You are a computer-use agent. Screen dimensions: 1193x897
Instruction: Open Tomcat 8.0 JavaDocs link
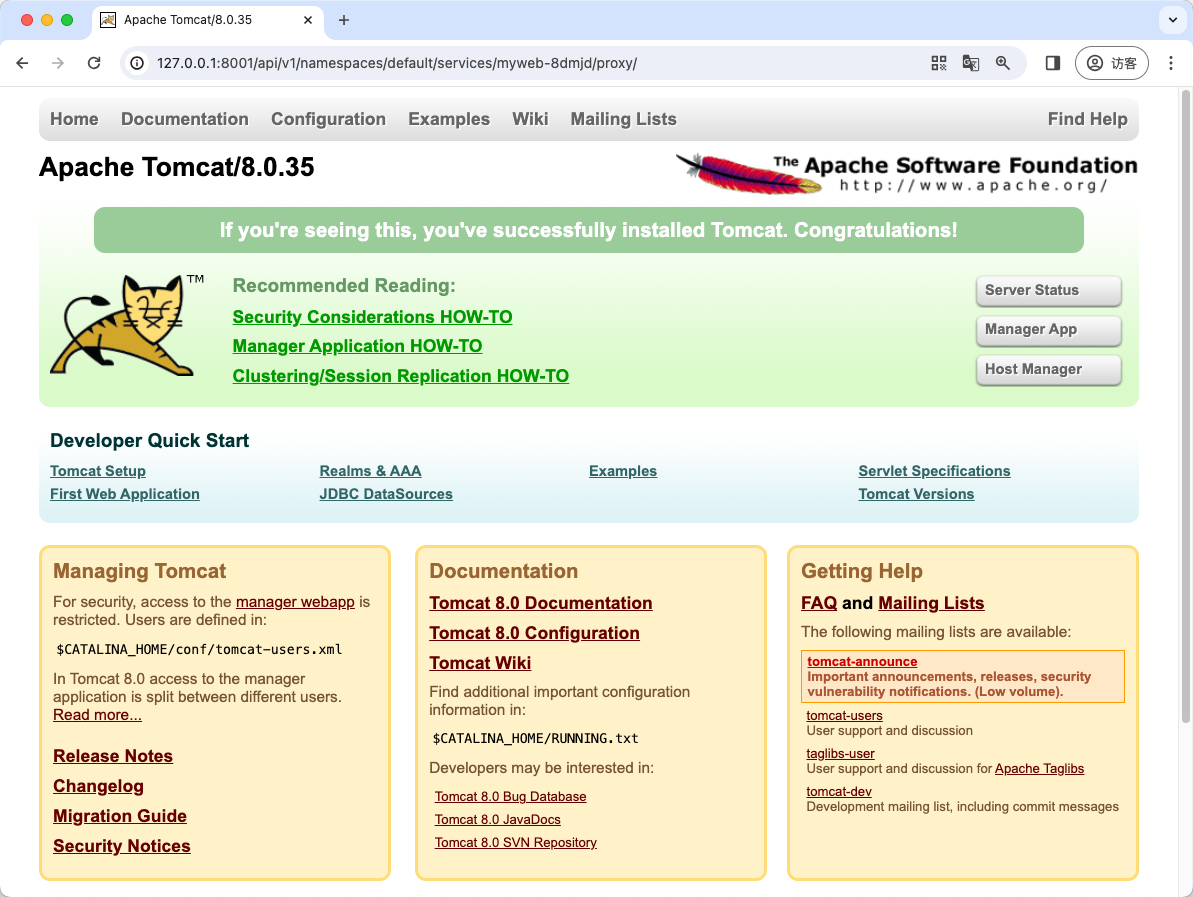point(498,819)
